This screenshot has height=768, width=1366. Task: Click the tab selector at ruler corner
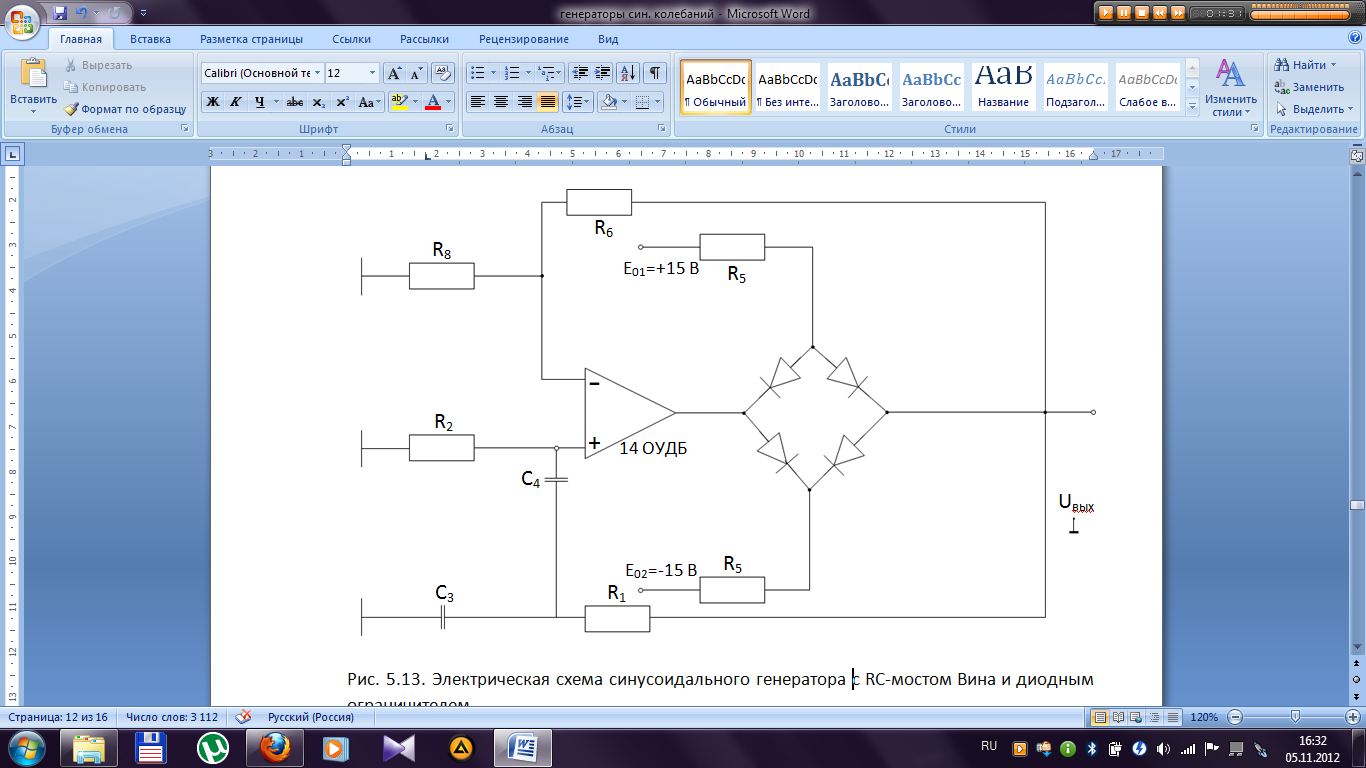click(12, 154)
